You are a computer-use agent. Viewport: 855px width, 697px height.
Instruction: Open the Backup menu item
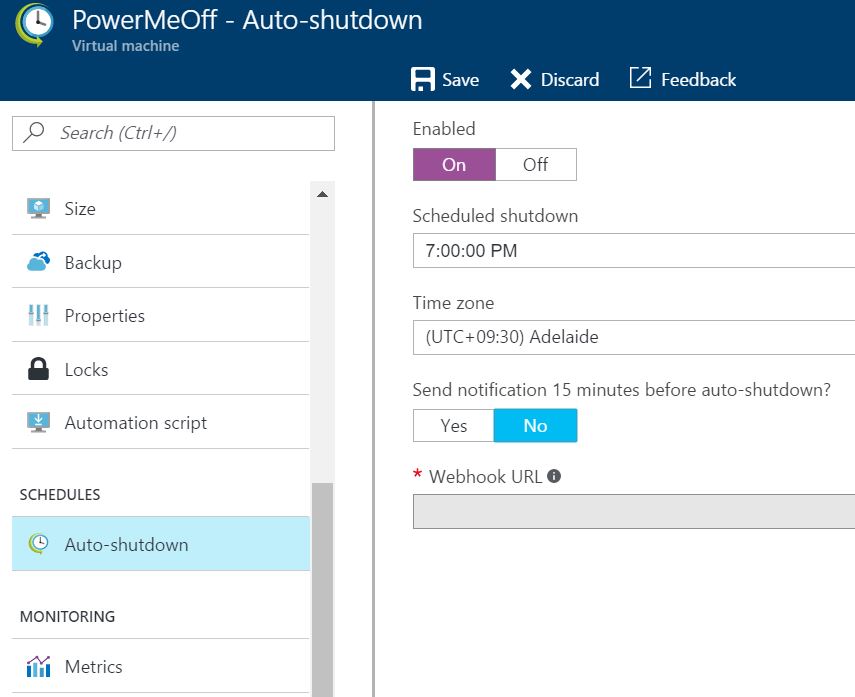(x=160, y=262)
